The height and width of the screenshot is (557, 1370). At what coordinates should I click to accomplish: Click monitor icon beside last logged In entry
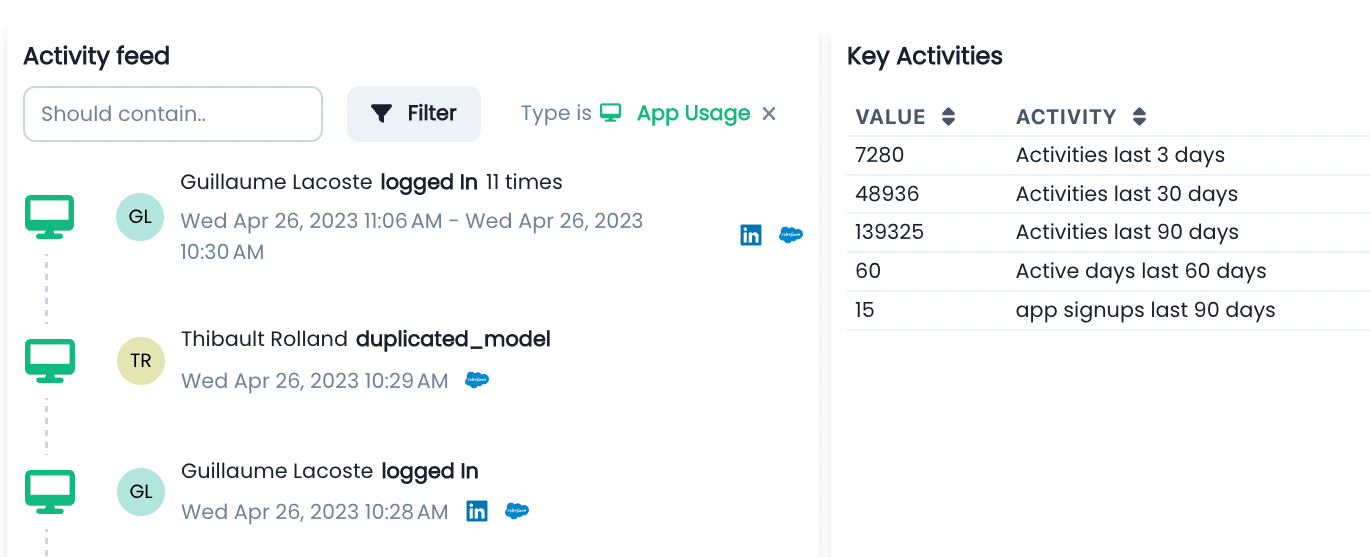(49, 491)
